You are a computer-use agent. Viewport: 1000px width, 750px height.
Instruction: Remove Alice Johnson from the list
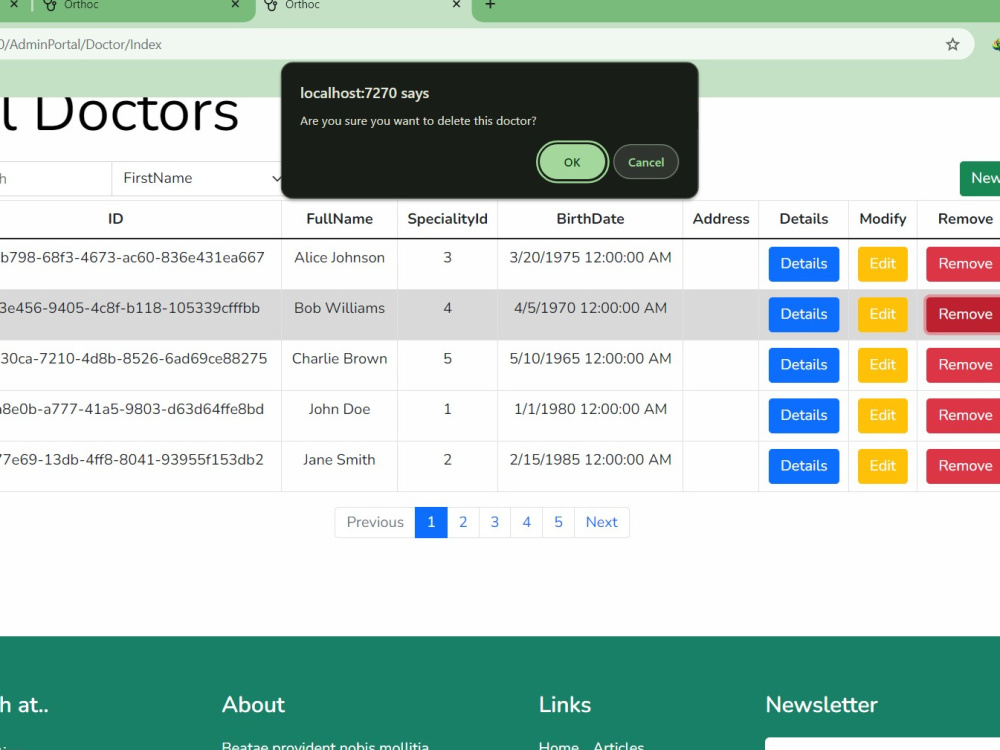point(964,263)
